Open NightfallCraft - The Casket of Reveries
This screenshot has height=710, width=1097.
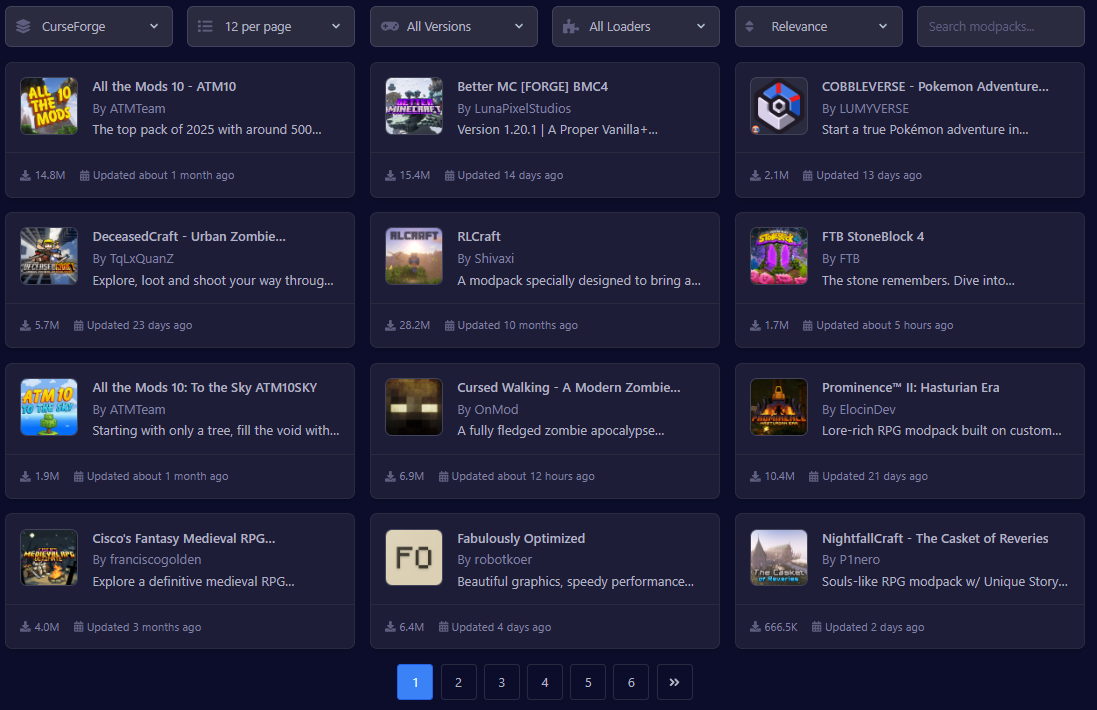935,538
